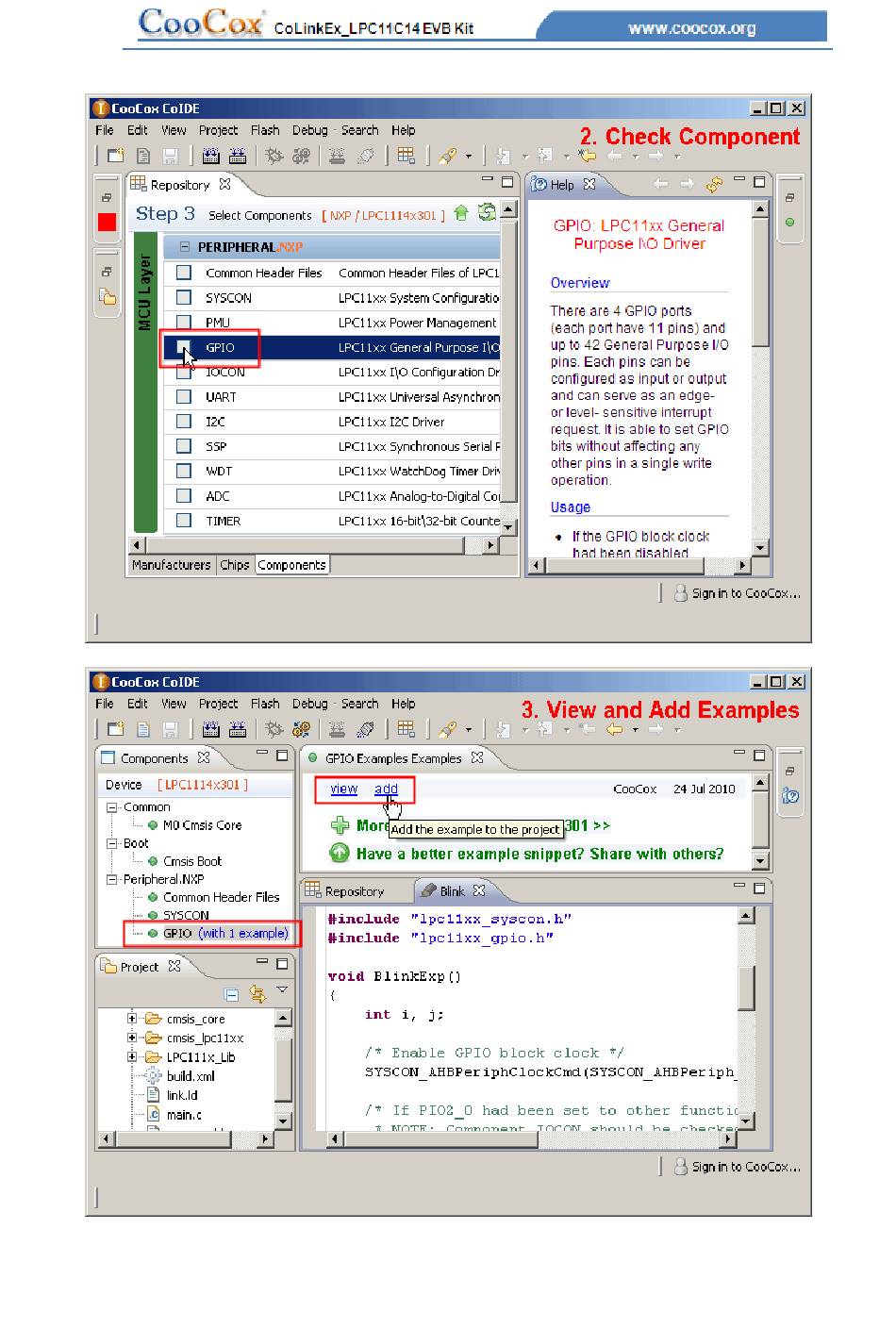
Task: Click the view link for GPIO example
Action: tap(344, 789)
